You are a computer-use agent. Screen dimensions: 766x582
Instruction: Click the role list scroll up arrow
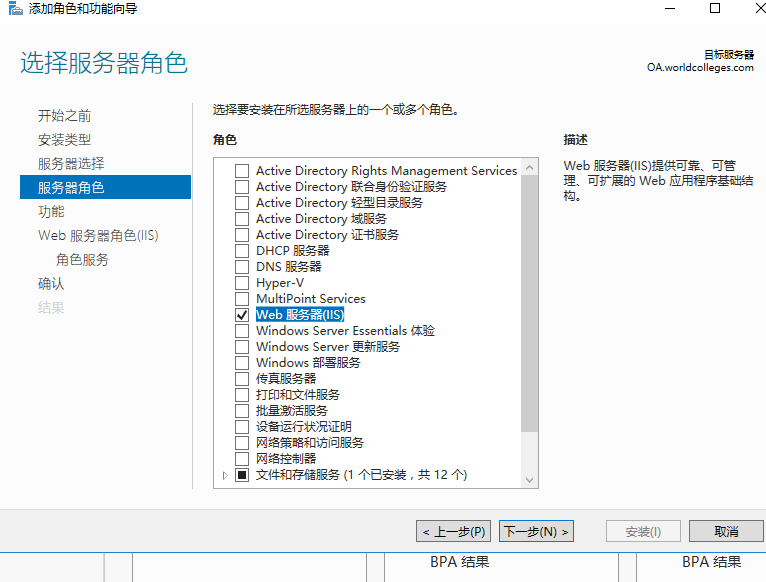(x=530, y=168)
